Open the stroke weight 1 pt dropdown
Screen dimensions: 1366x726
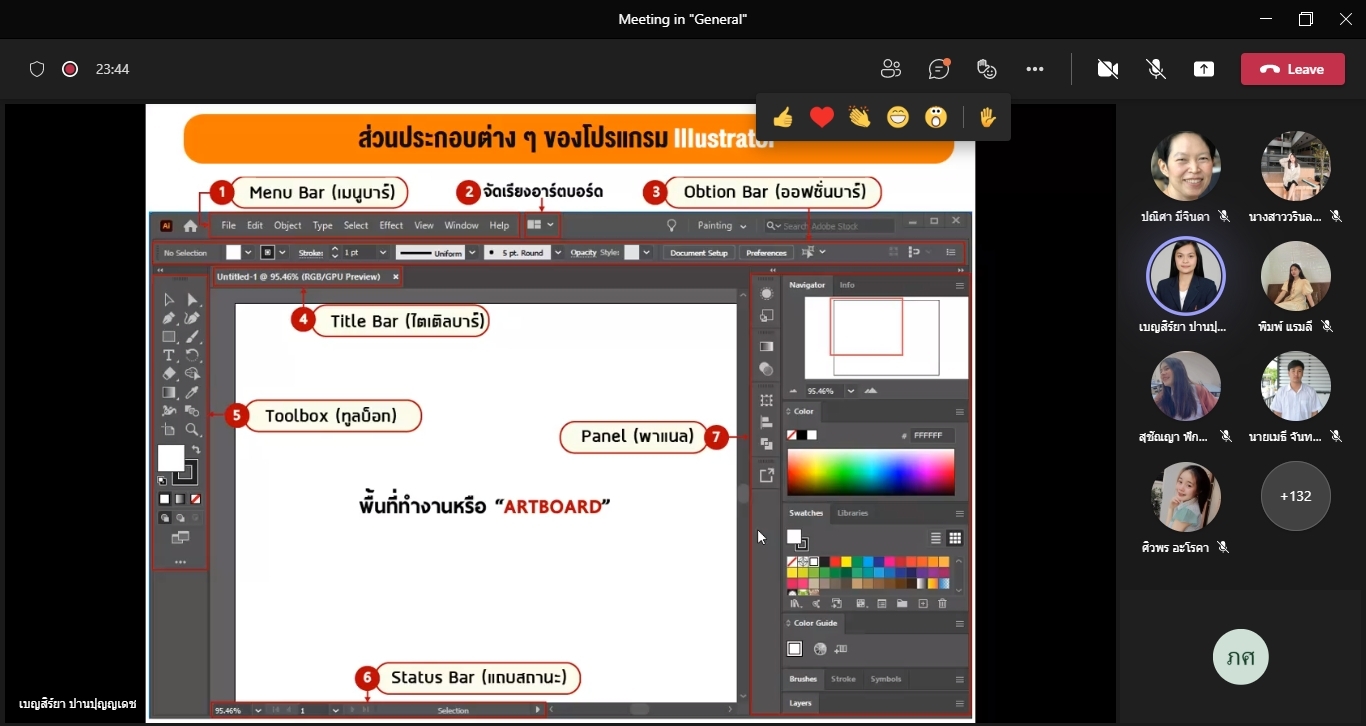click(x=381, y=253)
